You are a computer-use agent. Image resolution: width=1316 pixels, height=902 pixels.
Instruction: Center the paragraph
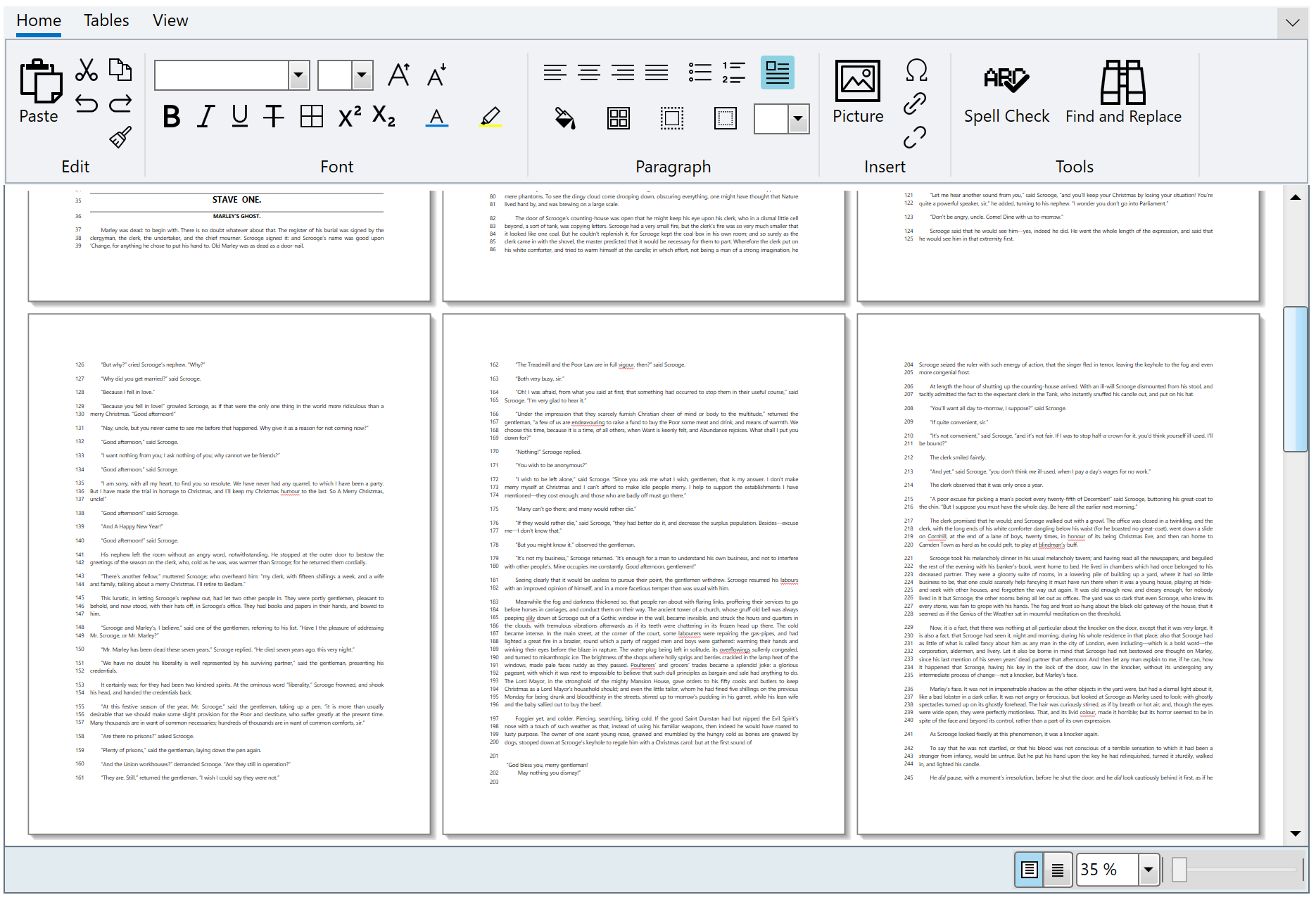589,72
